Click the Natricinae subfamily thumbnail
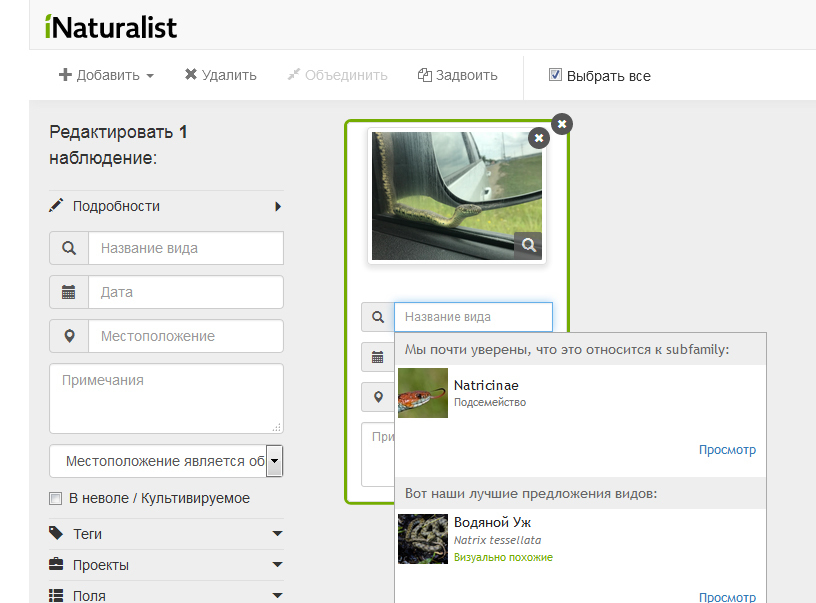The height and width of the screenshot is (603, 816). [x=422, y=393]
